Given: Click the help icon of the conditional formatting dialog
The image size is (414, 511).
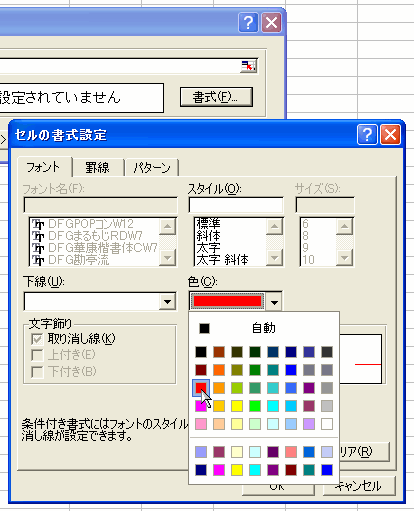Looking at the screenshot, I should coord(248,23).
